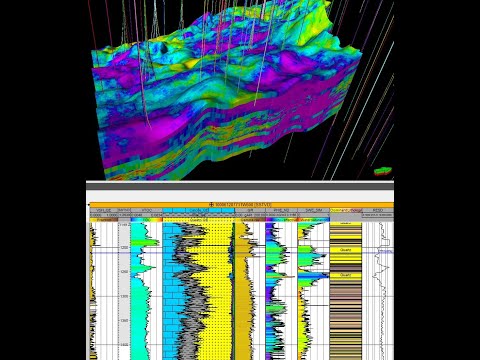480x360 pixels.
Task: Click the well symbol icon in orange header
Action: click(211, 204)
